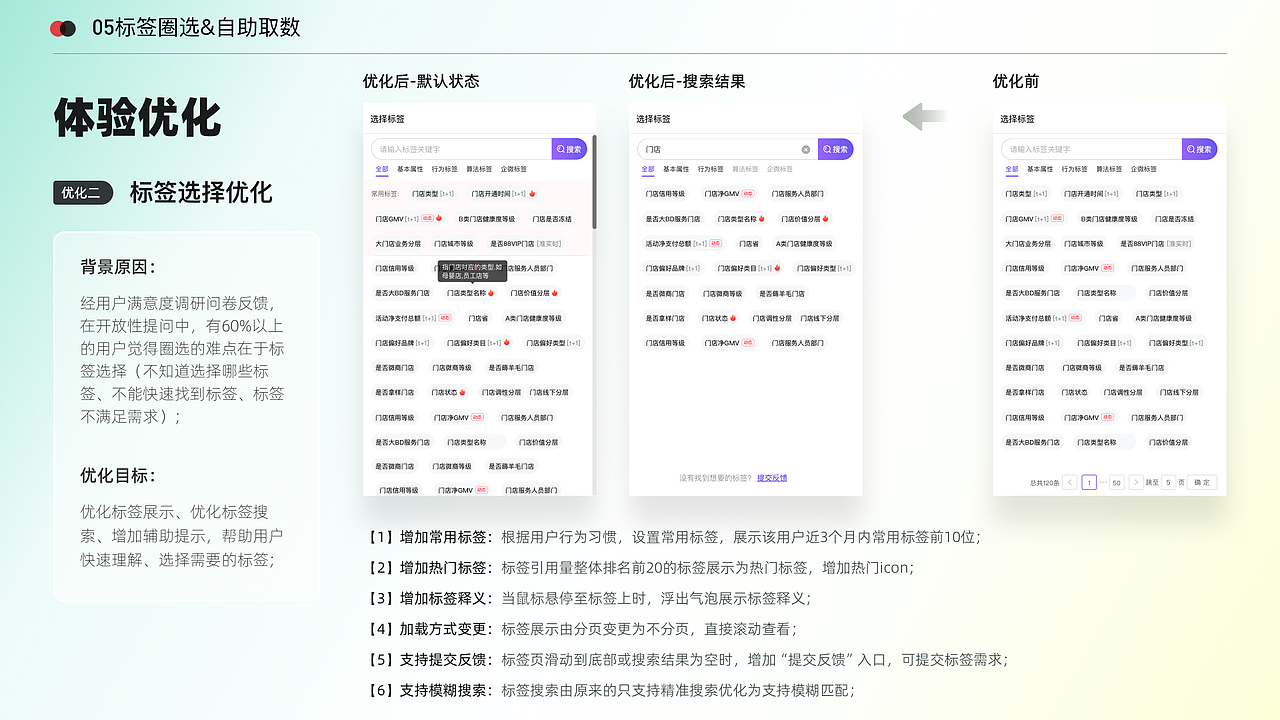Click 确定 button in 优化前 pagination

click(1202, 482)
